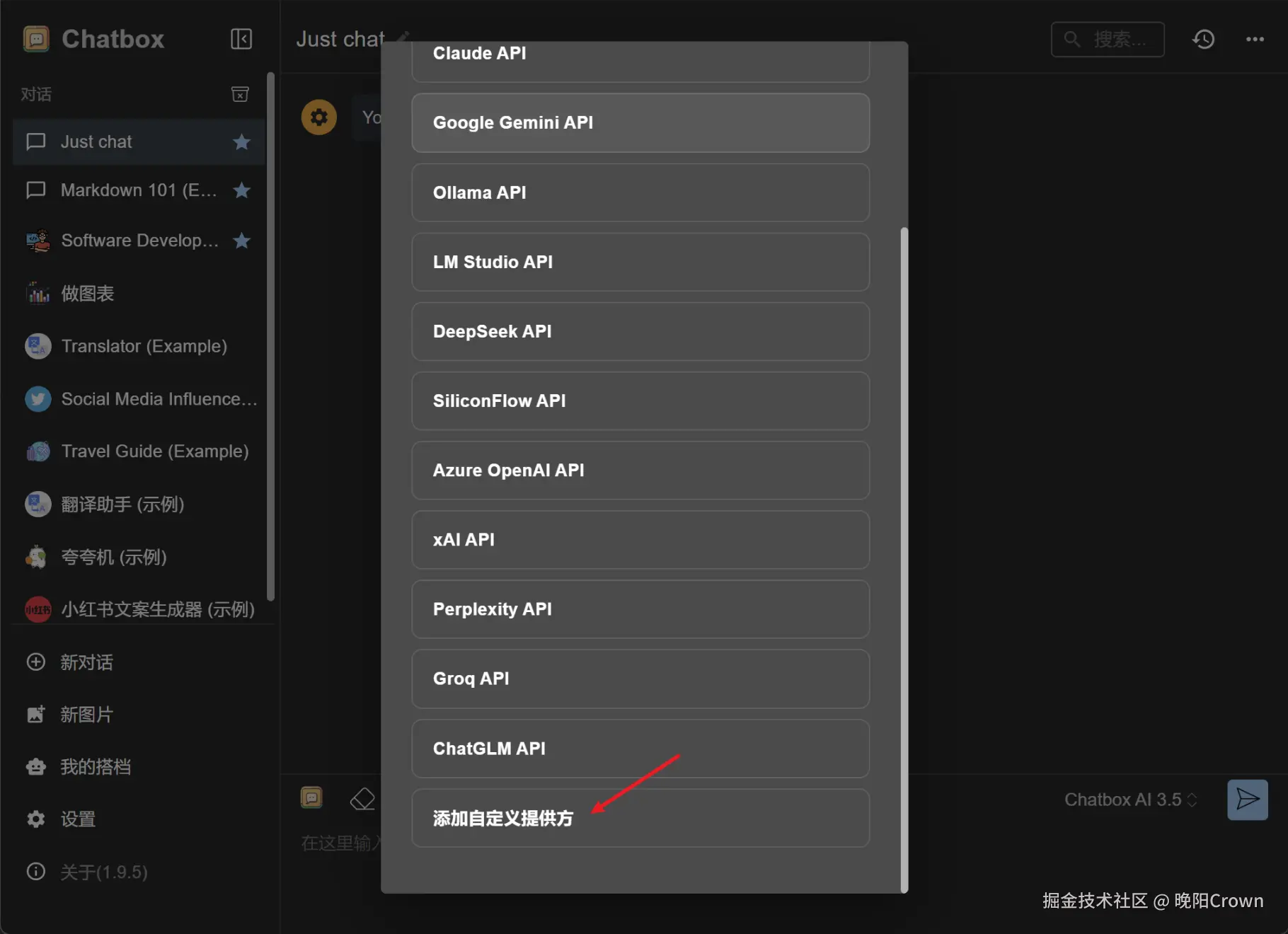Image resolution: width=1288 pixels, height=934 pixels.
Task: Select Azure OpenAI API provider
Action: 640,471
